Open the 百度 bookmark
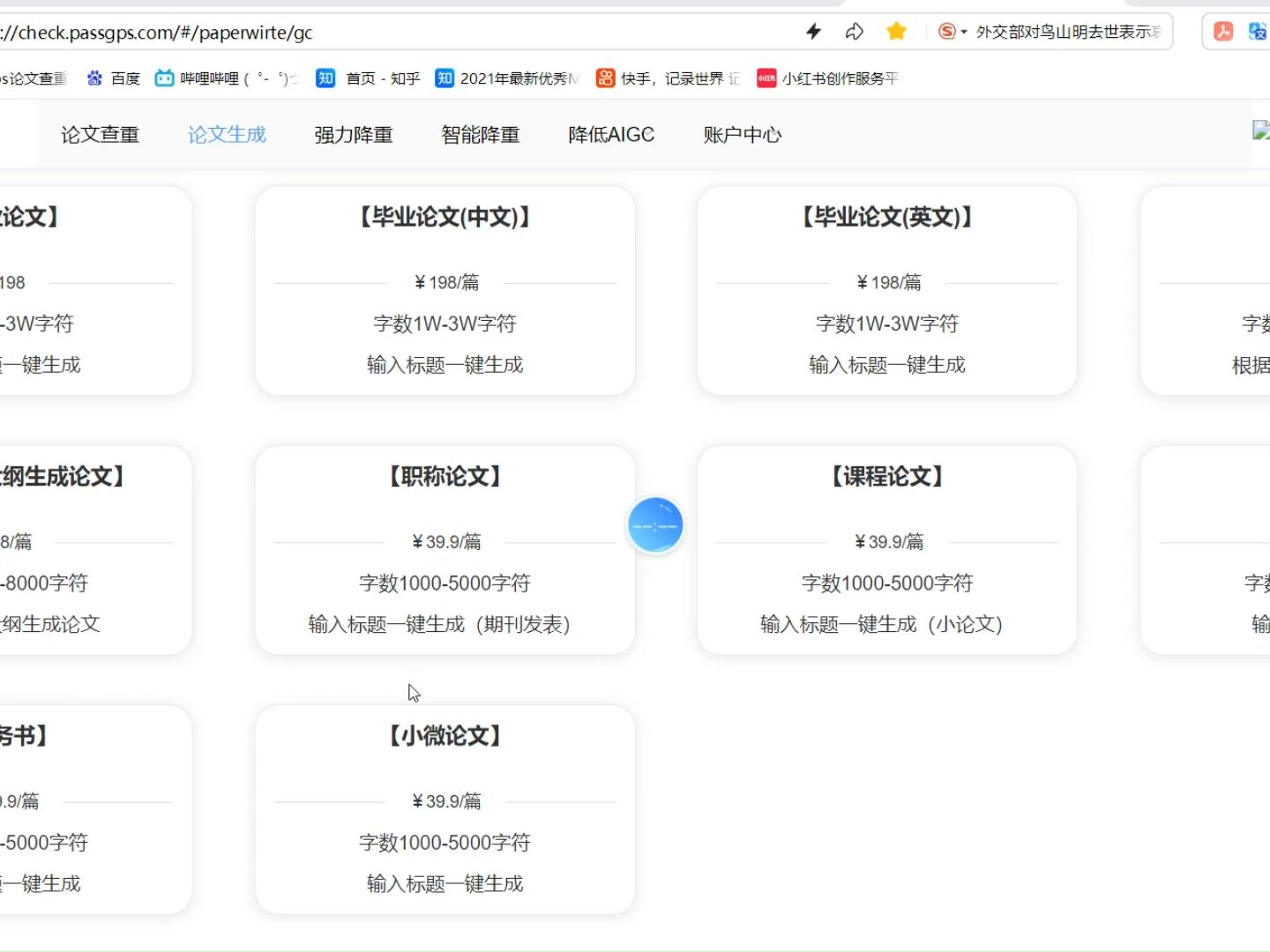The image size is (1270, 952). tap(114, 78)
